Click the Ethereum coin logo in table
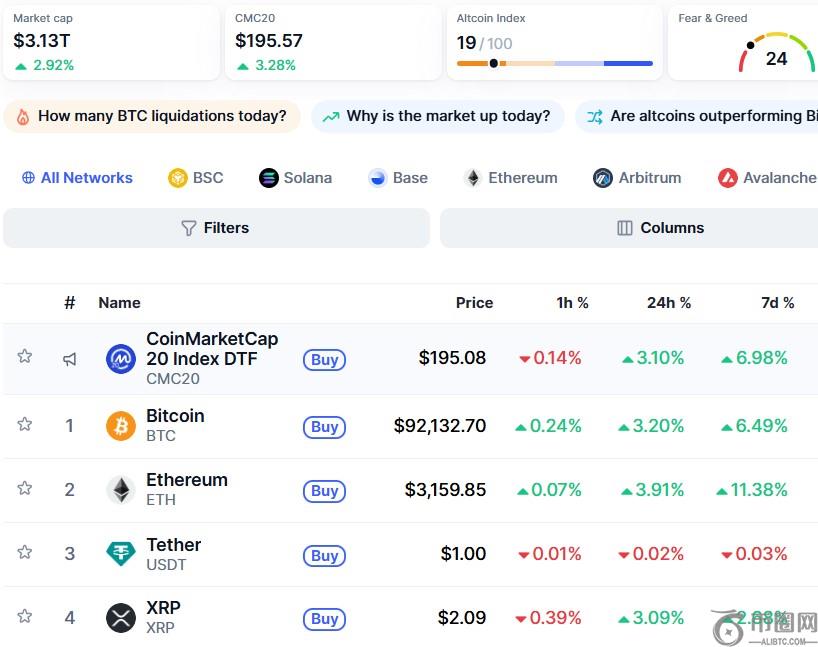 coord(121,490)
